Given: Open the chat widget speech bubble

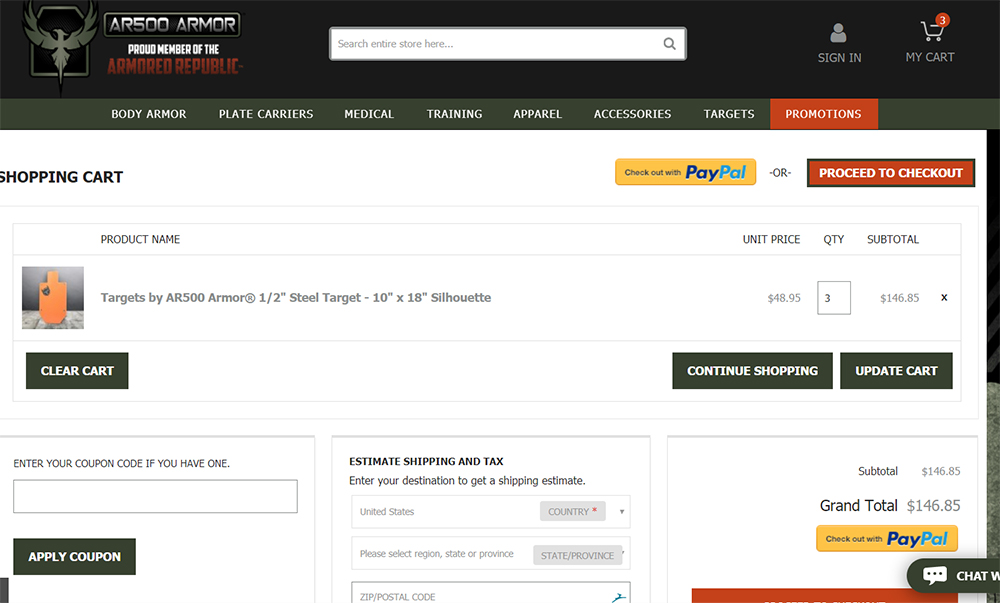Looking at the screenshot, I should click(x=935, y=576).
